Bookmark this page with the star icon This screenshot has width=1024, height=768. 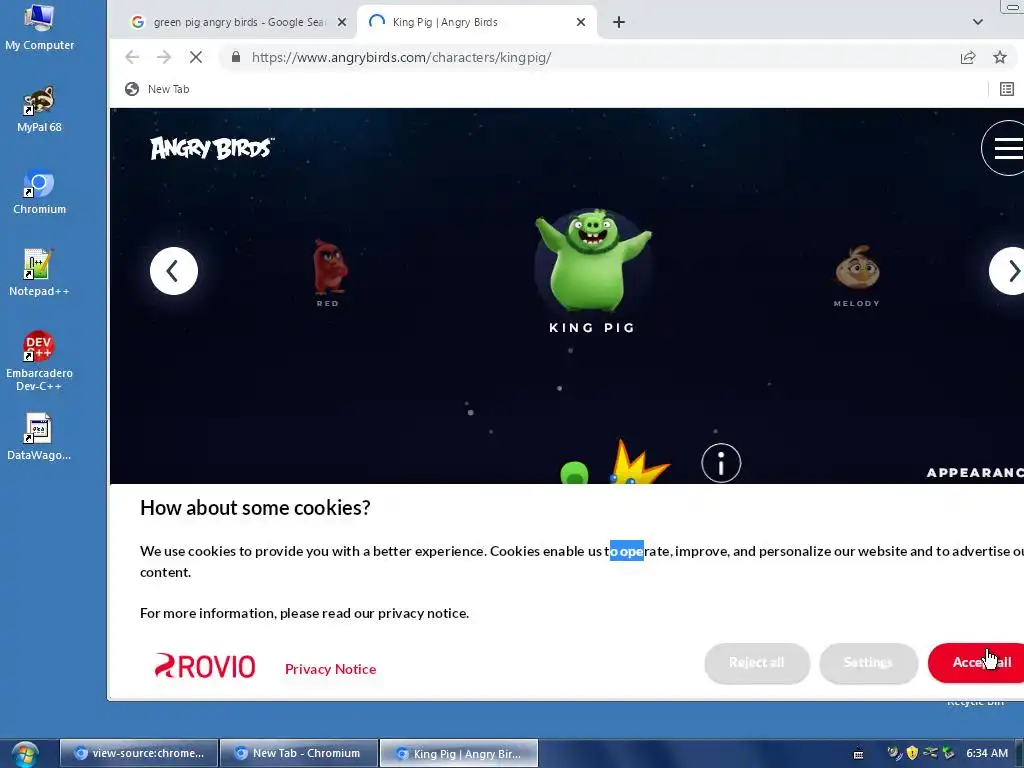coord(1000,57)
